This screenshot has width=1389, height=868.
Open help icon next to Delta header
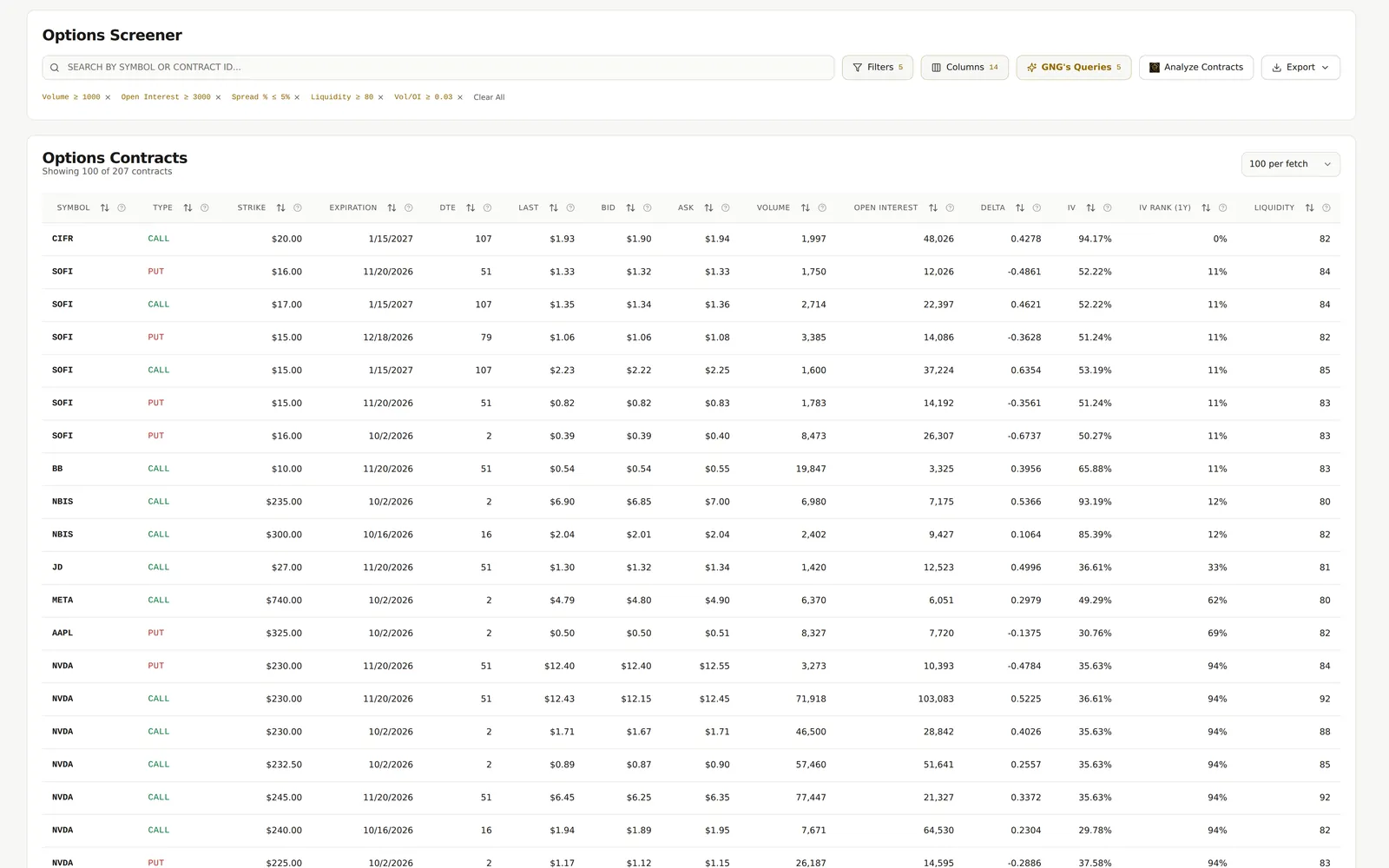[x=1037, y=208]
